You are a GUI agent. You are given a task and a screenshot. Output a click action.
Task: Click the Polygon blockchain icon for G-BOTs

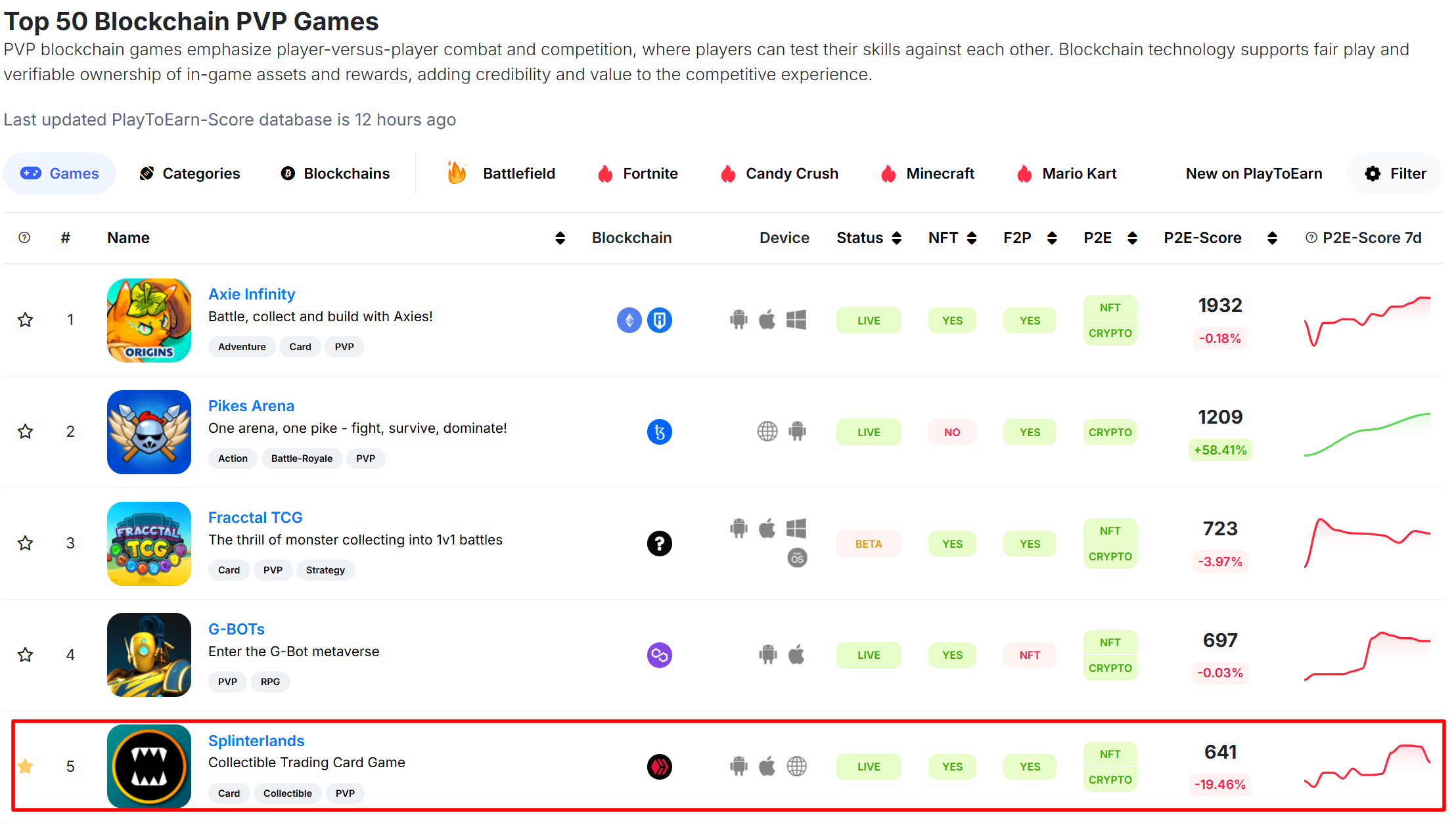659,655
